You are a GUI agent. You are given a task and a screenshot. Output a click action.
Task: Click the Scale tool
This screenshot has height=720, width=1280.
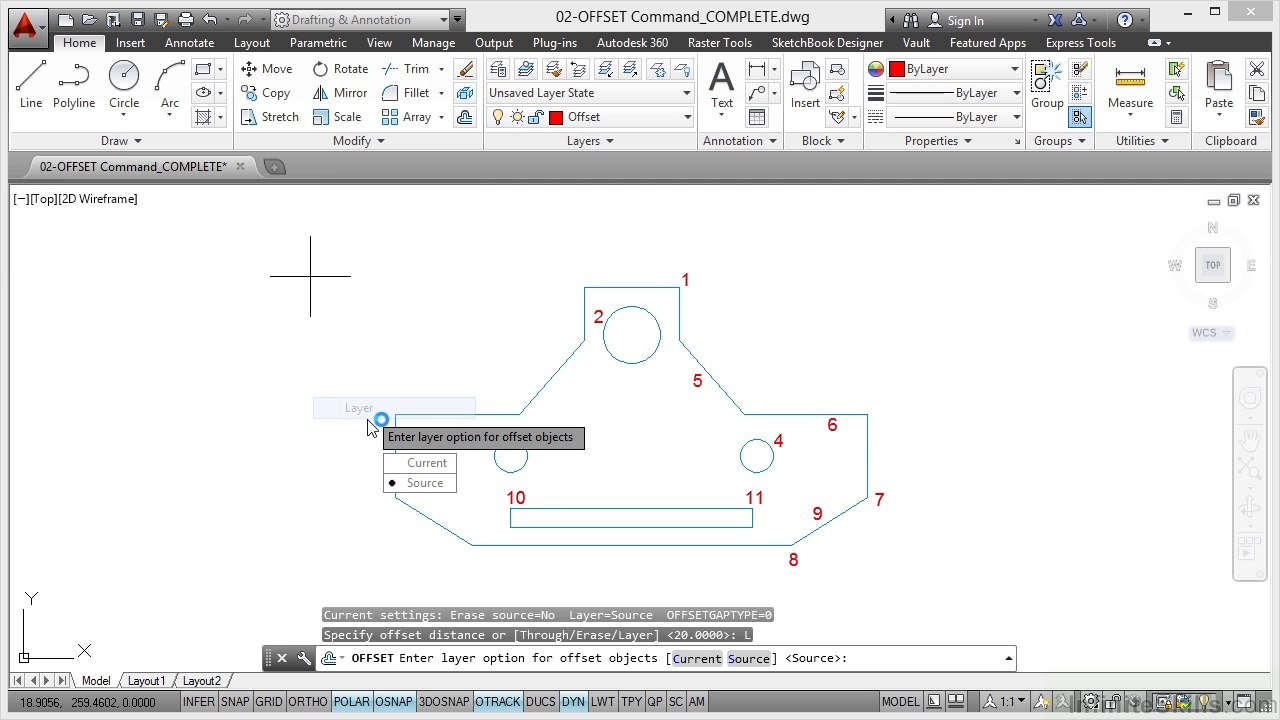(337, 117)
